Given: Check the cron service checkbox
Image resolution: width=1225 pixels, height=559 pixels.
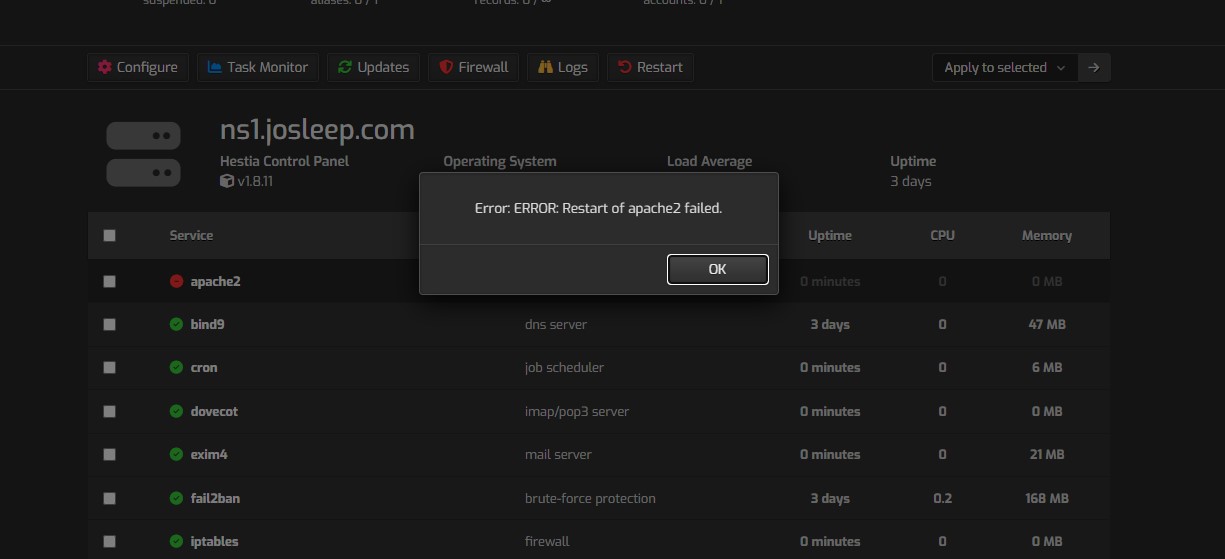Looking at the screenshot, I should click(x=109, y=368).
